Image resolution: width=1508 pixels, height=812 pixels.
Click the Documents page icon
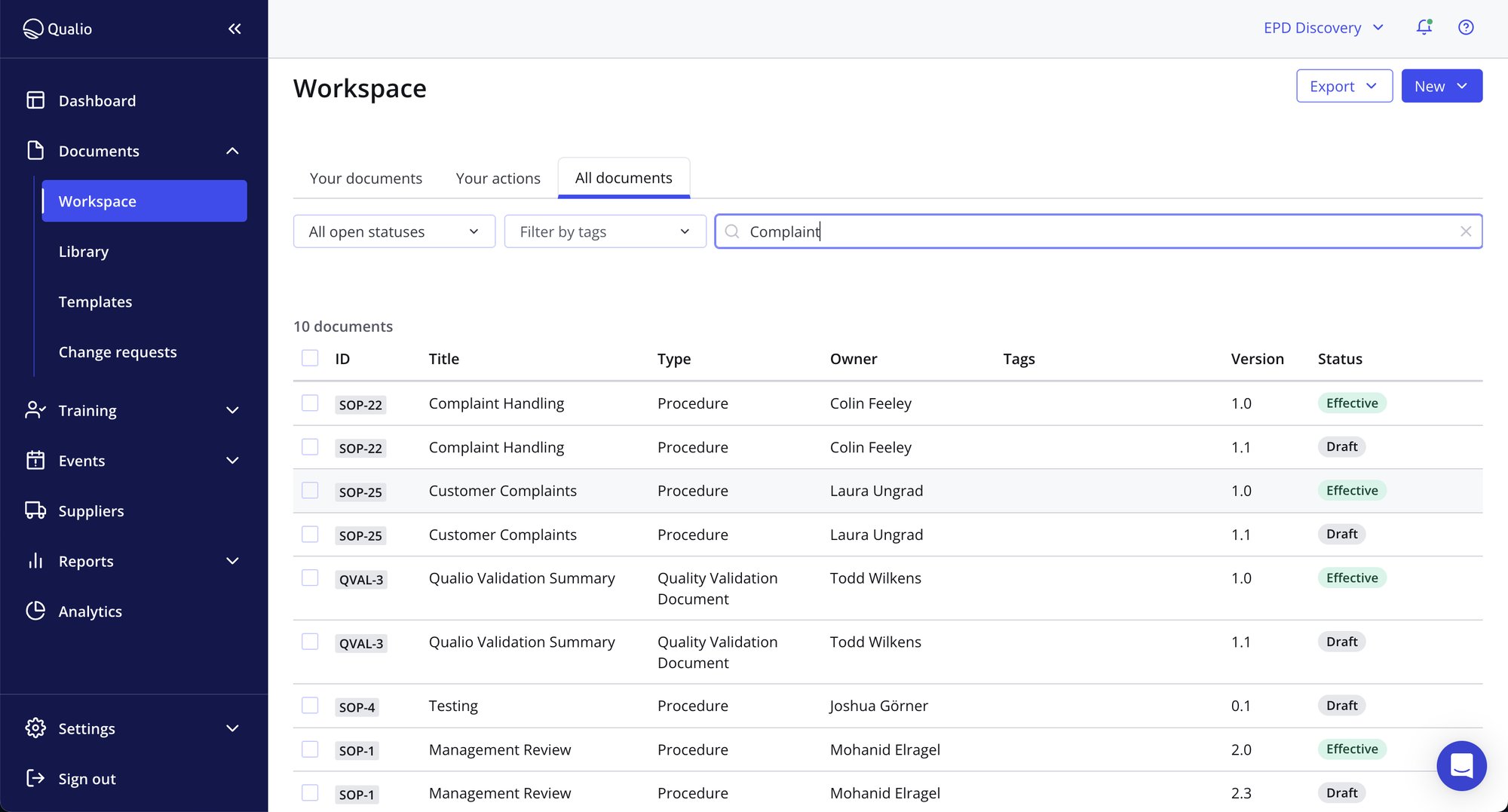pos(35,150)
